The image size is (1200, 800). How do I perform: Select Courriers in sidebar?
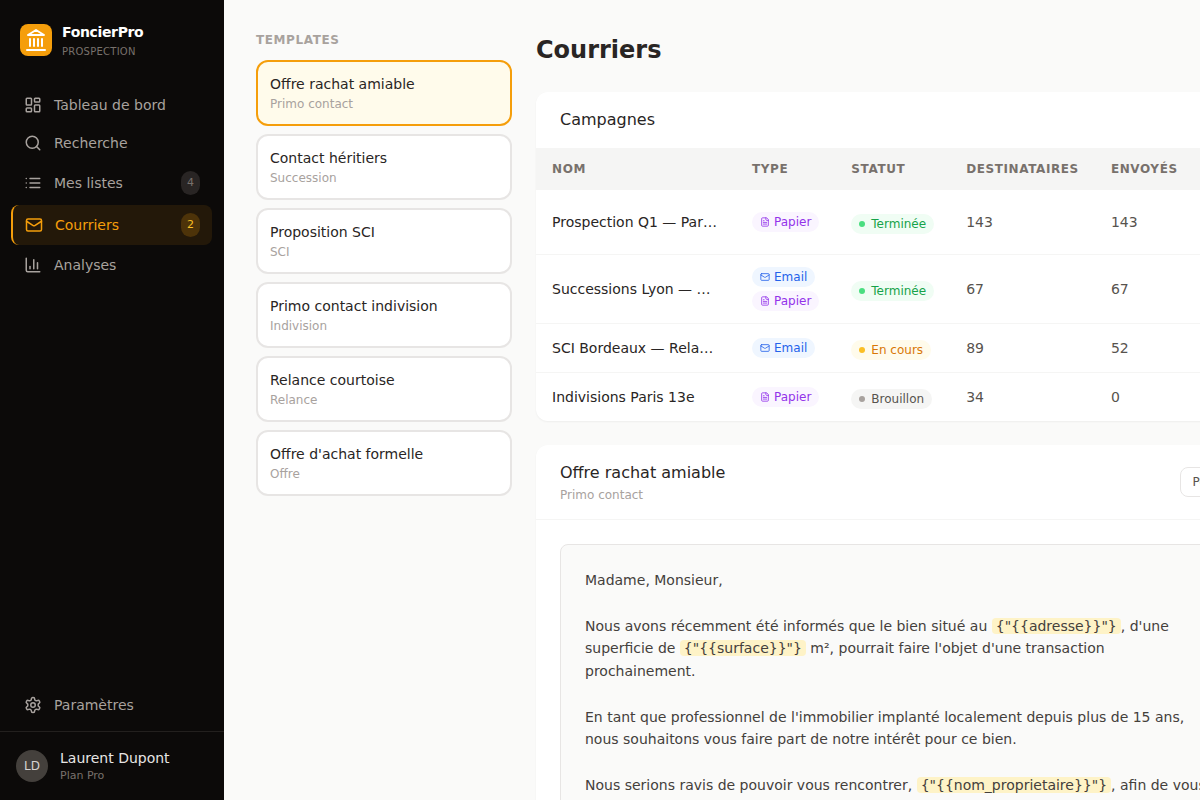(112, 225)
